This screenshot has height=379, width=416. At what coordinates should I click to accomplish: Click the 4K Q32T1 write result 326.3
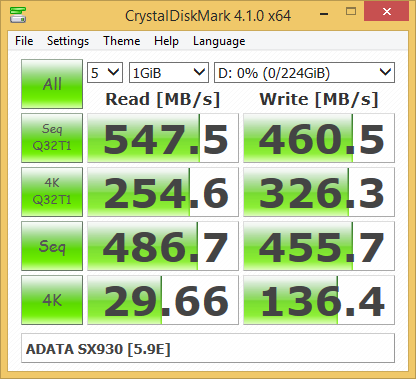coord(319,192)
